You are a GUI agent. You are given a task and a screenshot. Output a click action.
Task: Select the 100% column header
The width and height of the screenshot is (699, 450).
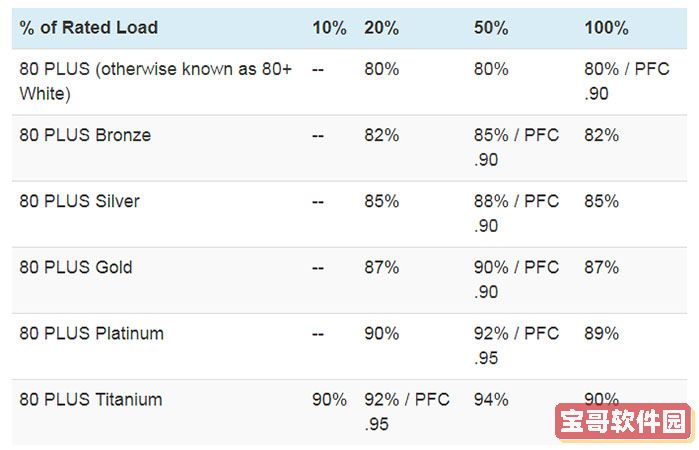click(606, 28)
